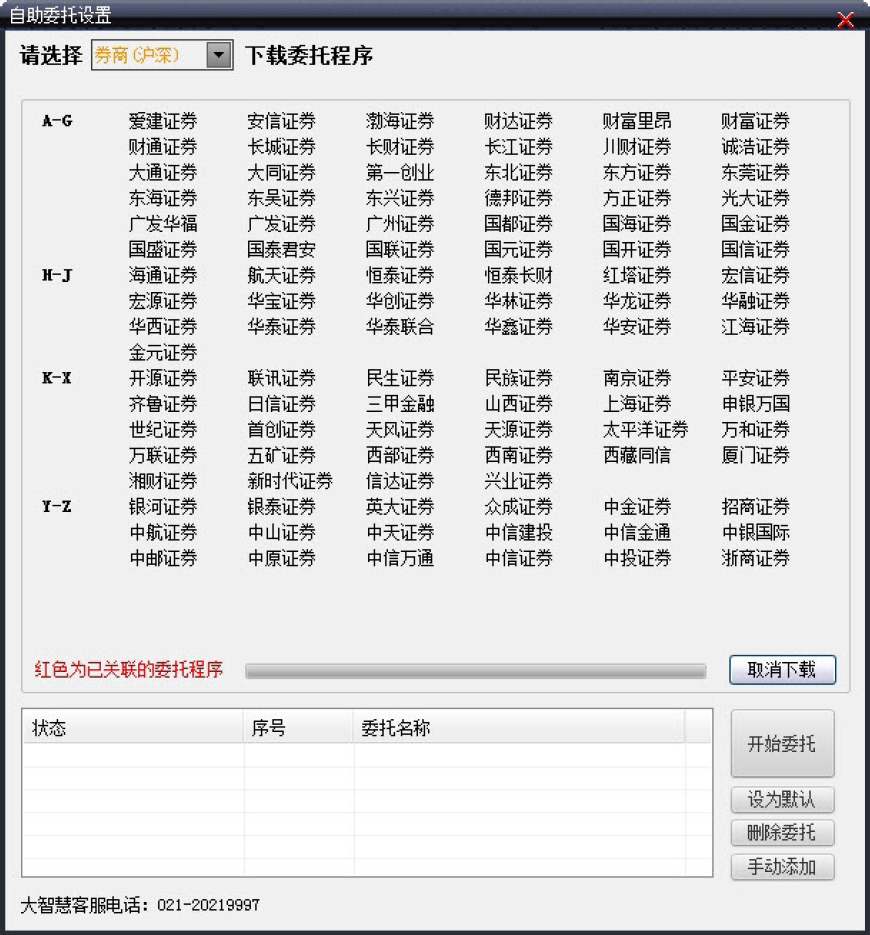This screenshot has height=935, width=870.
Task: Click 国金证券 broker name
Action: pyautogui.click(x=755, y=224)
